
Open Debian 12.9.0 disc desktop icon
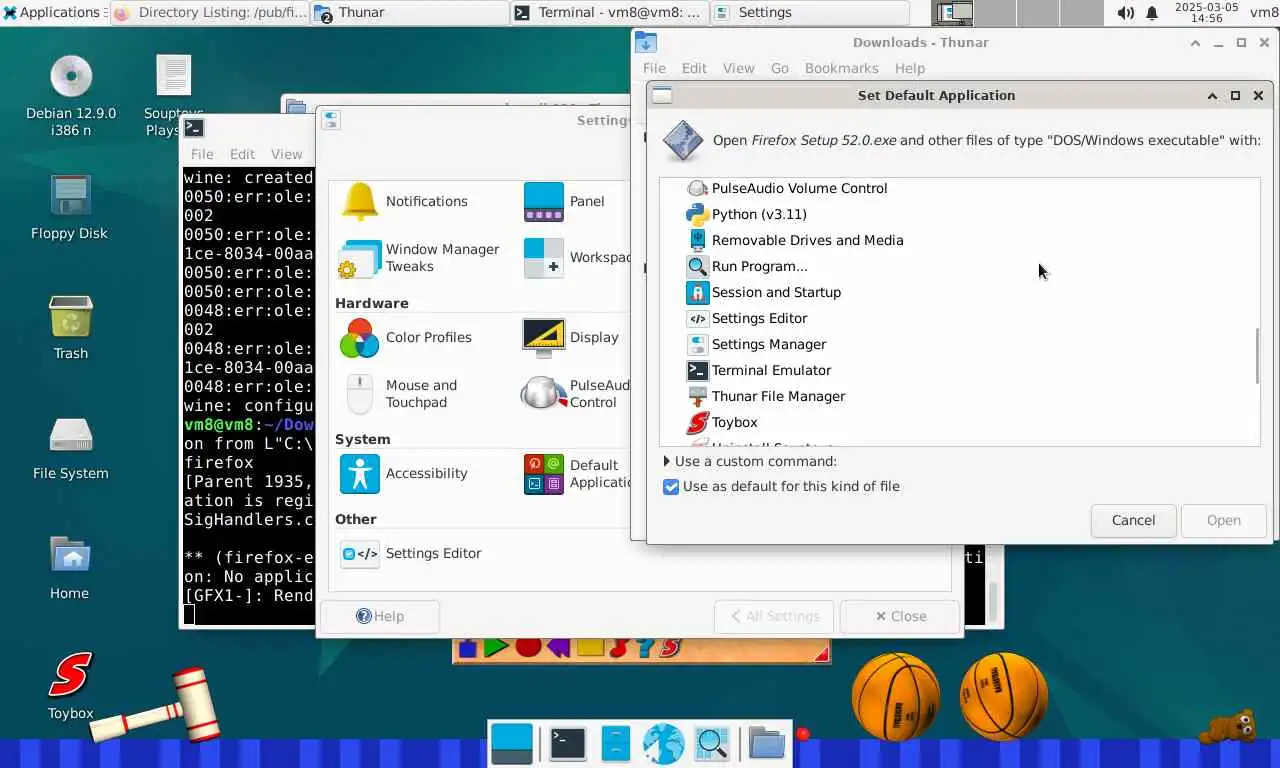pos(71,77)
